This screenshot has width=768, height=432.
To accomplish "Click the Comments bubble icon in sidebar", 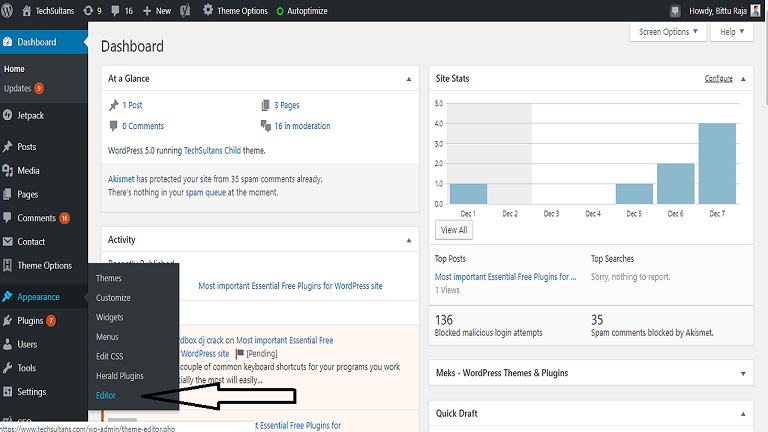I will click(7, 217).
